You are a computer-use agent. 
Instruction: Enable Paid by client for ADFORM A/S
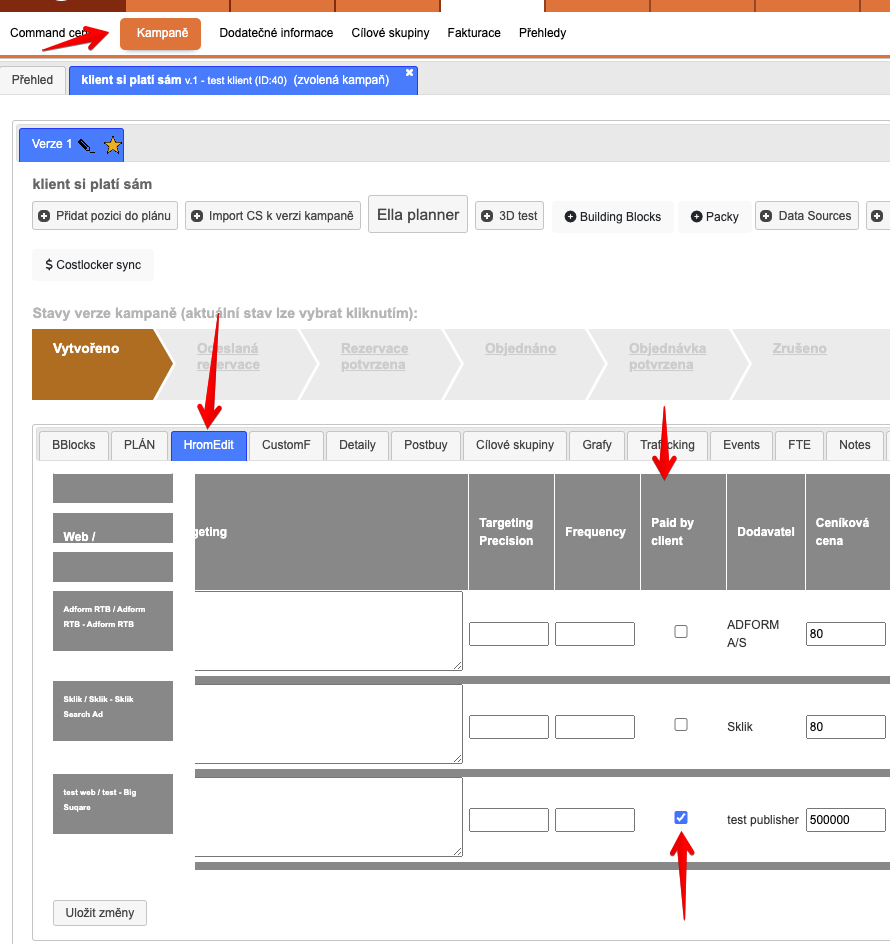[681, 632]
